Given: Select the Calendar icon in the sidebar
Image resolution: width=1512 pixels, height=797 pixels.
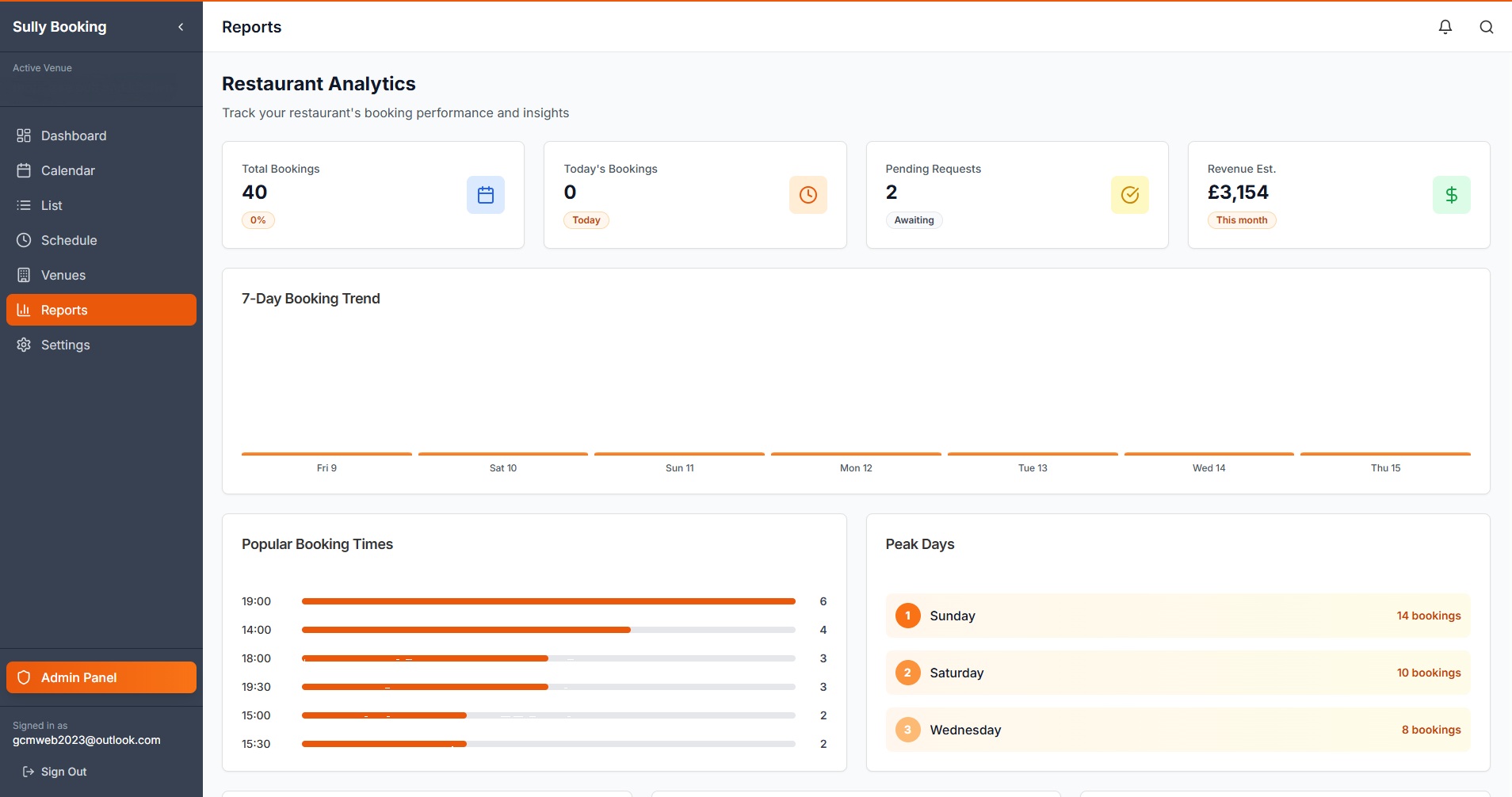Looking at the screenshot, I should 23,170.
